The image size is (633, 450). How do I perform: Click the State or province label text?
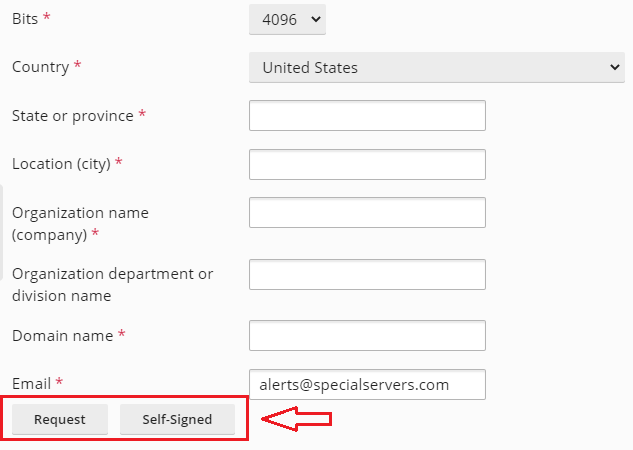click(x=72, y=116)
